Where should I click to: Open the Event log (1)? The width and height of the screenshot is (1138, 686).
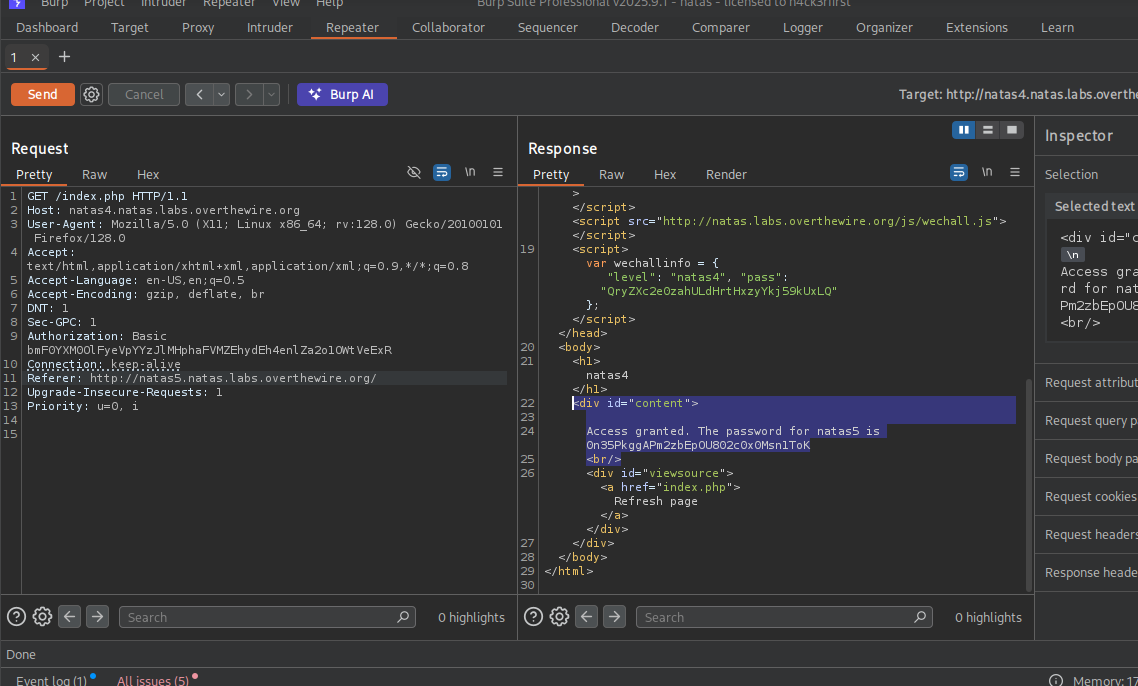[x=51, y=680]
